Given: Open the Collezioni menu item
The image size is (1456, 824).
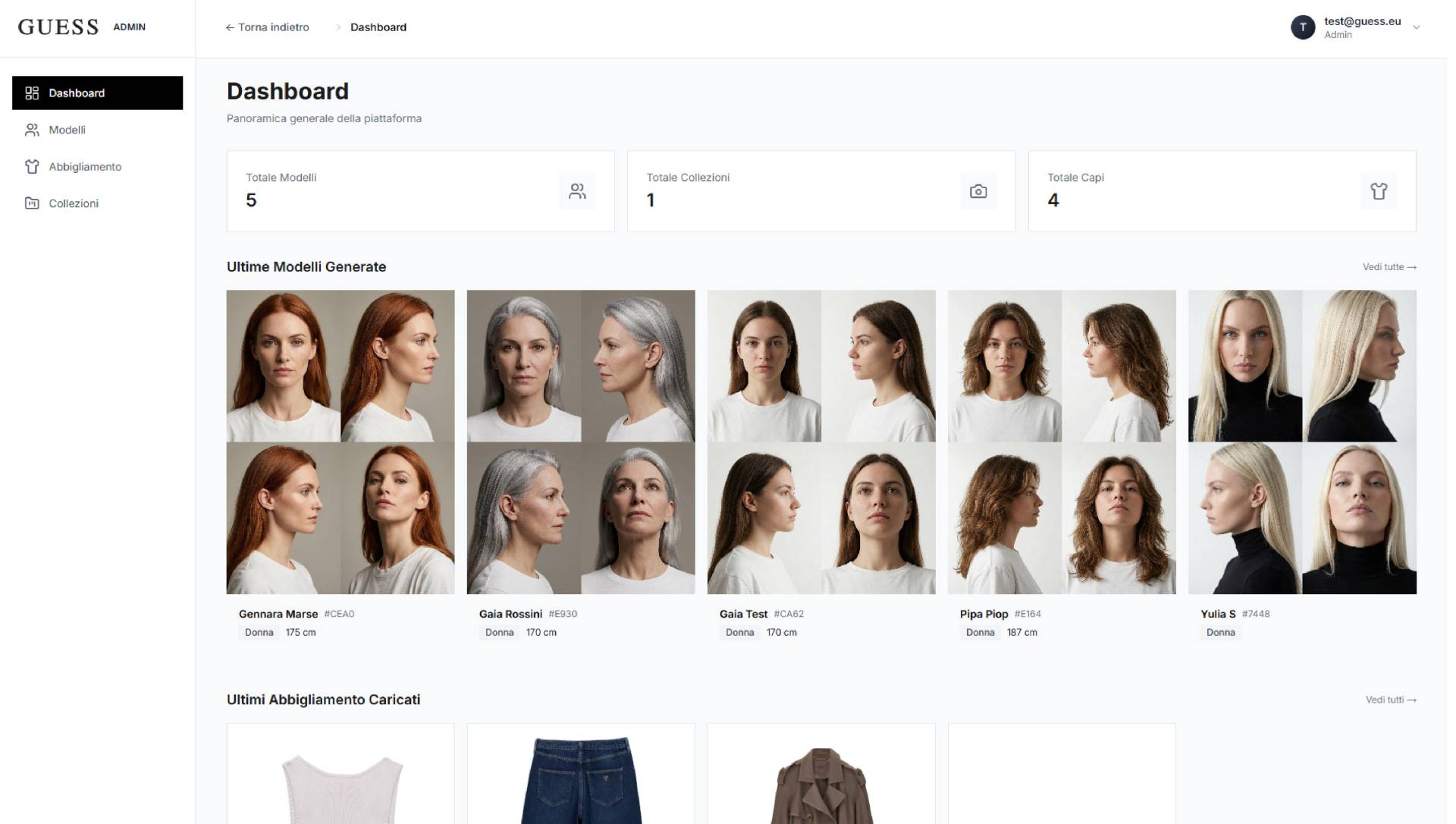Looking at the screenshot, I should click(74, 203).
